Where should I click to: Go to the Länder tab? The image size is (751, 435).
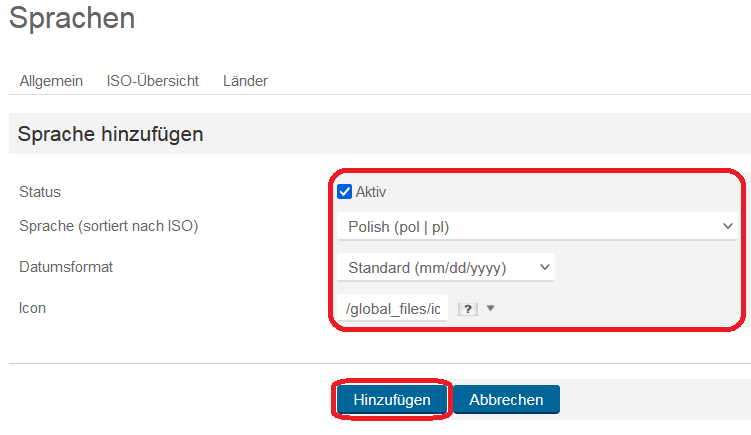click(x=245, y=81)
